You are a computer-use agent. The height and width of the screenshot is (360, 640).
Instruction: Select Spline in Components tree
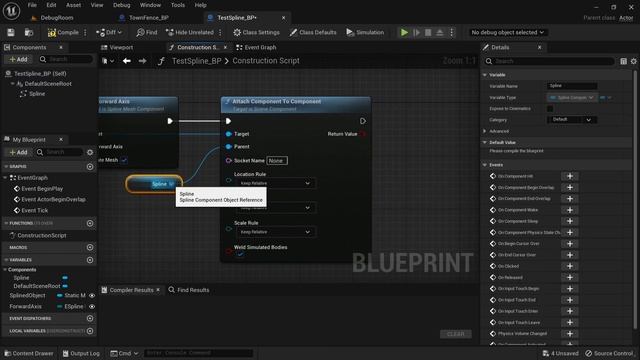(x=37, y=93)
